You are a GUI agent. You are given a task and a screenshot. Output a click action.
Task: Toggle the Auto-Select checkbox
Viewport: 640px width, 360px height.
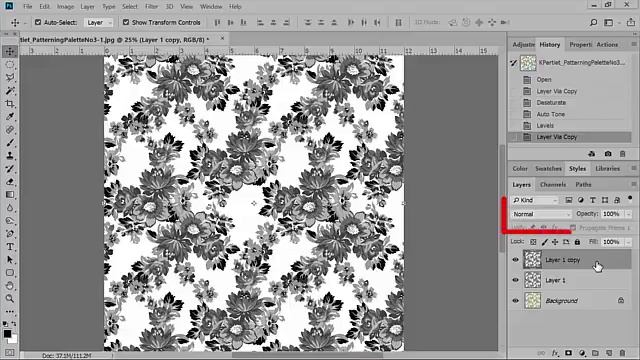(x=38, y=22)
